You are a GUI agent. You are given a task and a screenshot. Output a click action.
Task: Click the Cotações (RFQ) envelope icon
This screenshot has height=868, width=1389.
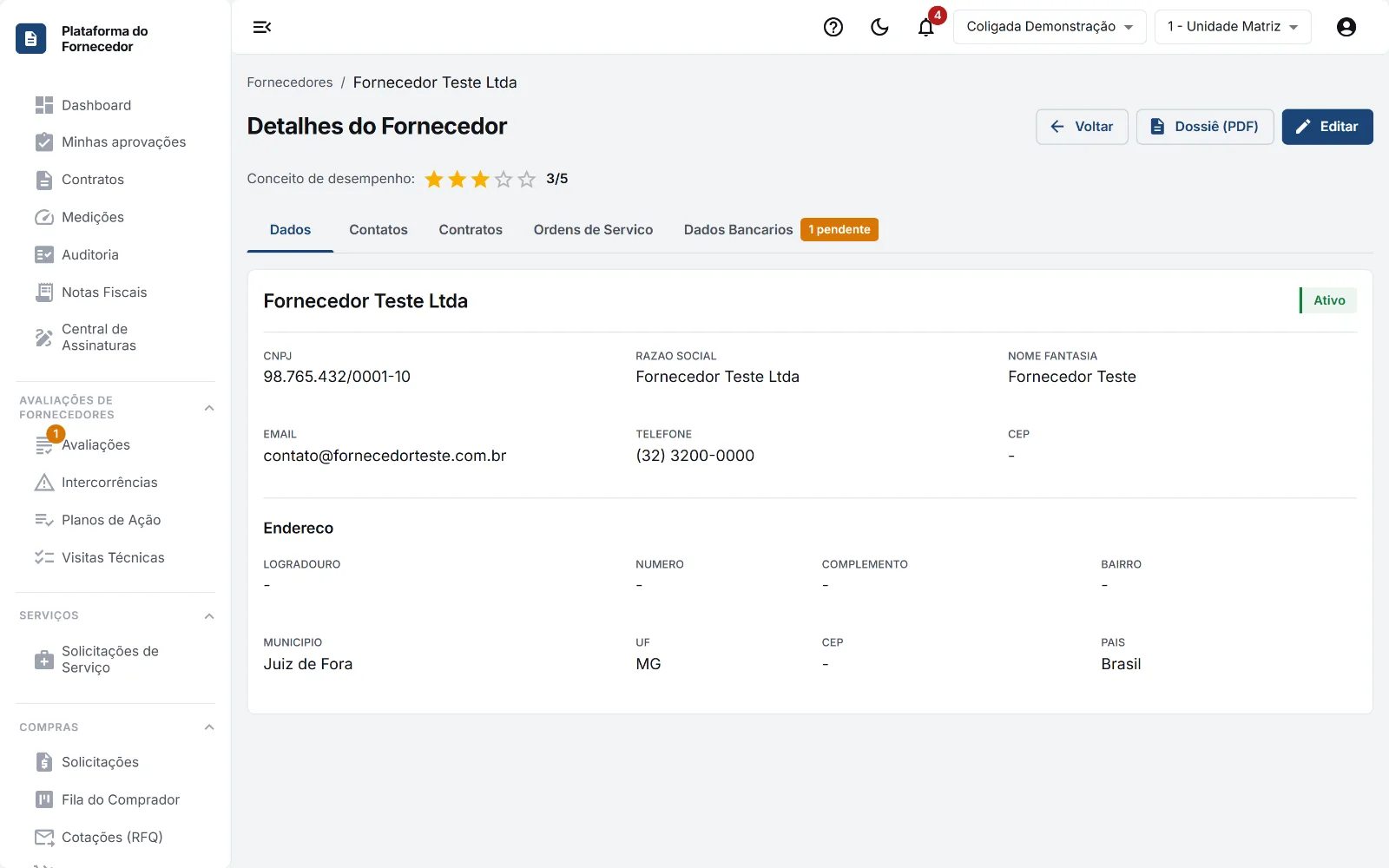[44, 838]
